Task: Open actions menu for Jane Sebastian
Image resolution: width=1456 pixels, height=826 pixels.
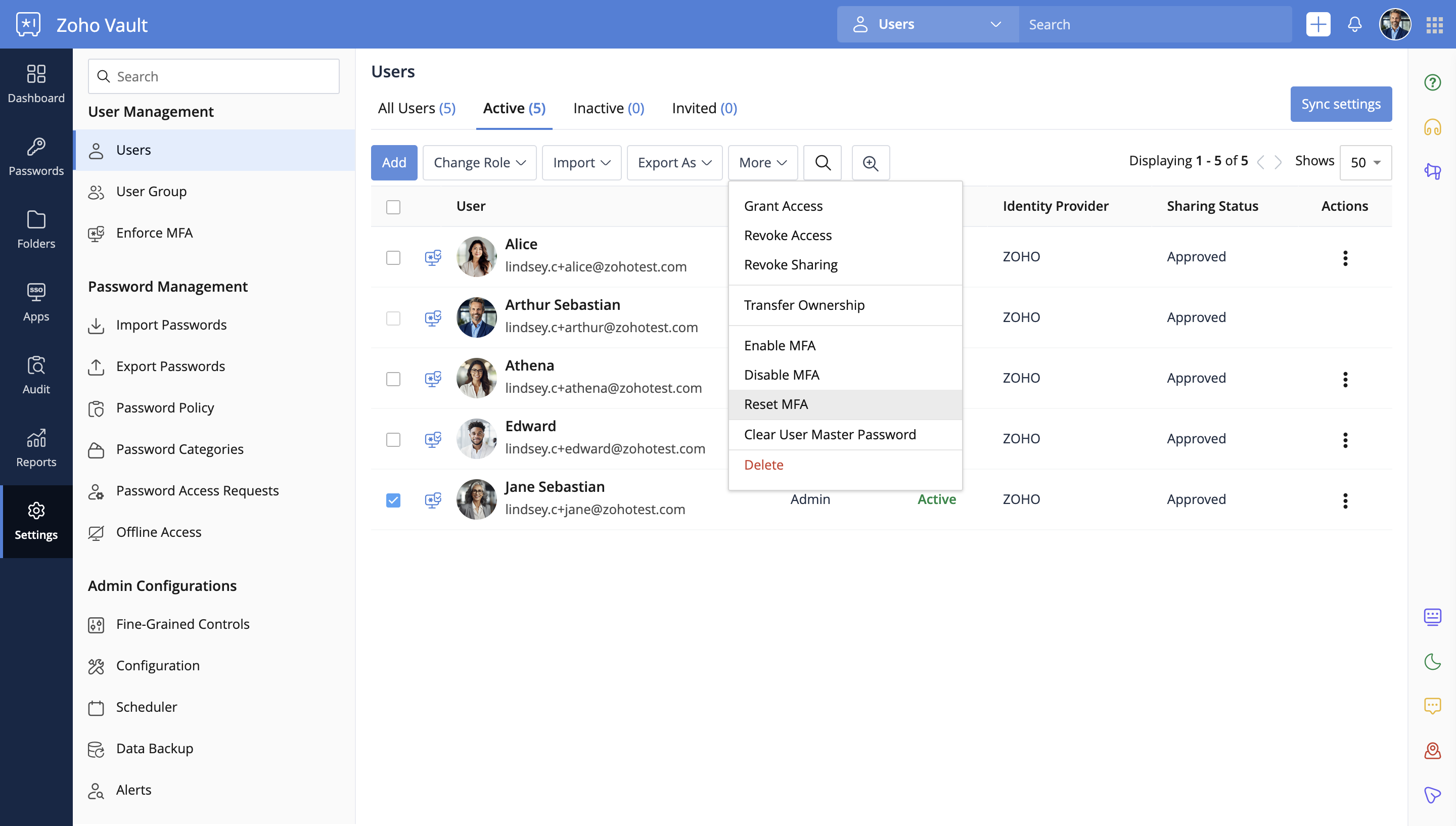Action: [x=1345, y=500]
